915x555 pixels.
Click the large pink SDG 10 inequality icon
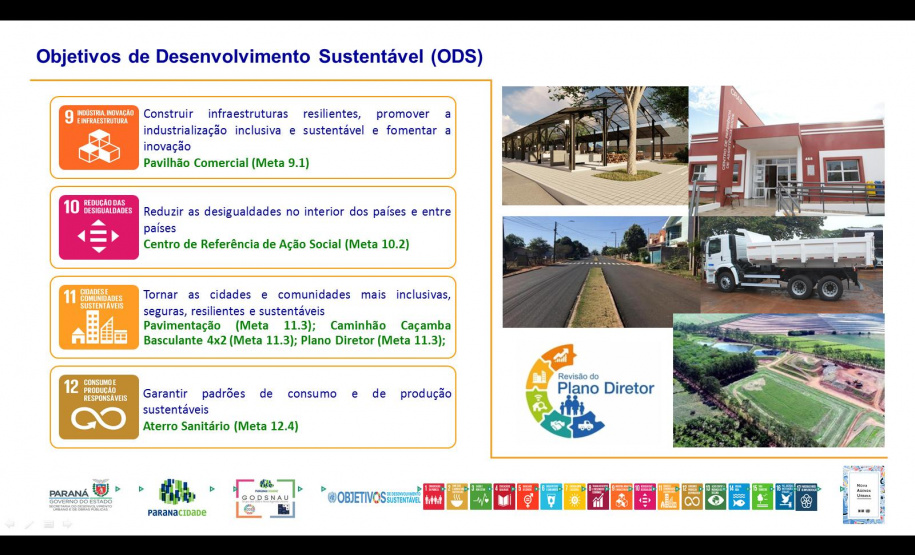(x=98, y=227)
